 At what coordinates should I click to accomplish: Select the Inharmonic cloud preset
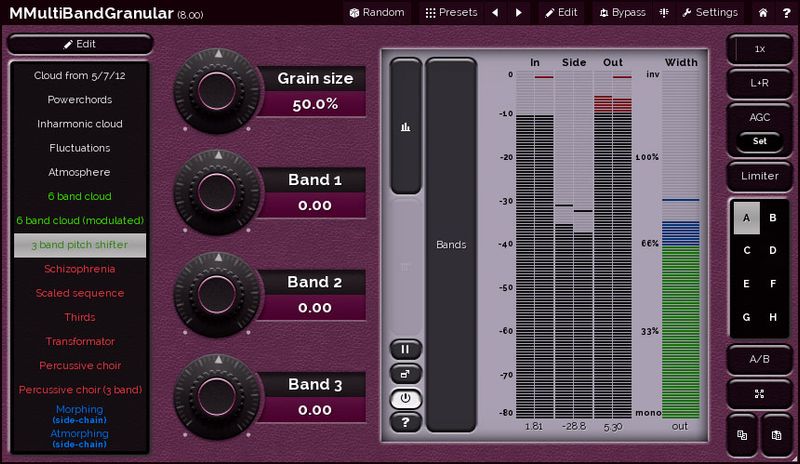click(80, 124)
